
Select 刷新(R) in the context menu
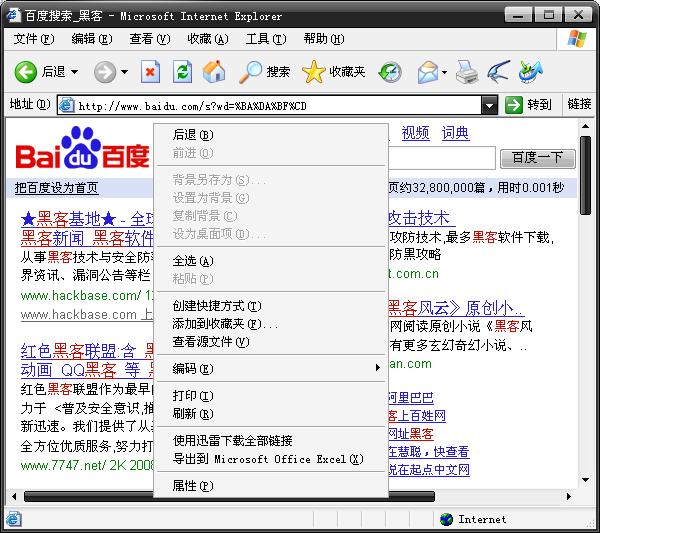[271, 414]
